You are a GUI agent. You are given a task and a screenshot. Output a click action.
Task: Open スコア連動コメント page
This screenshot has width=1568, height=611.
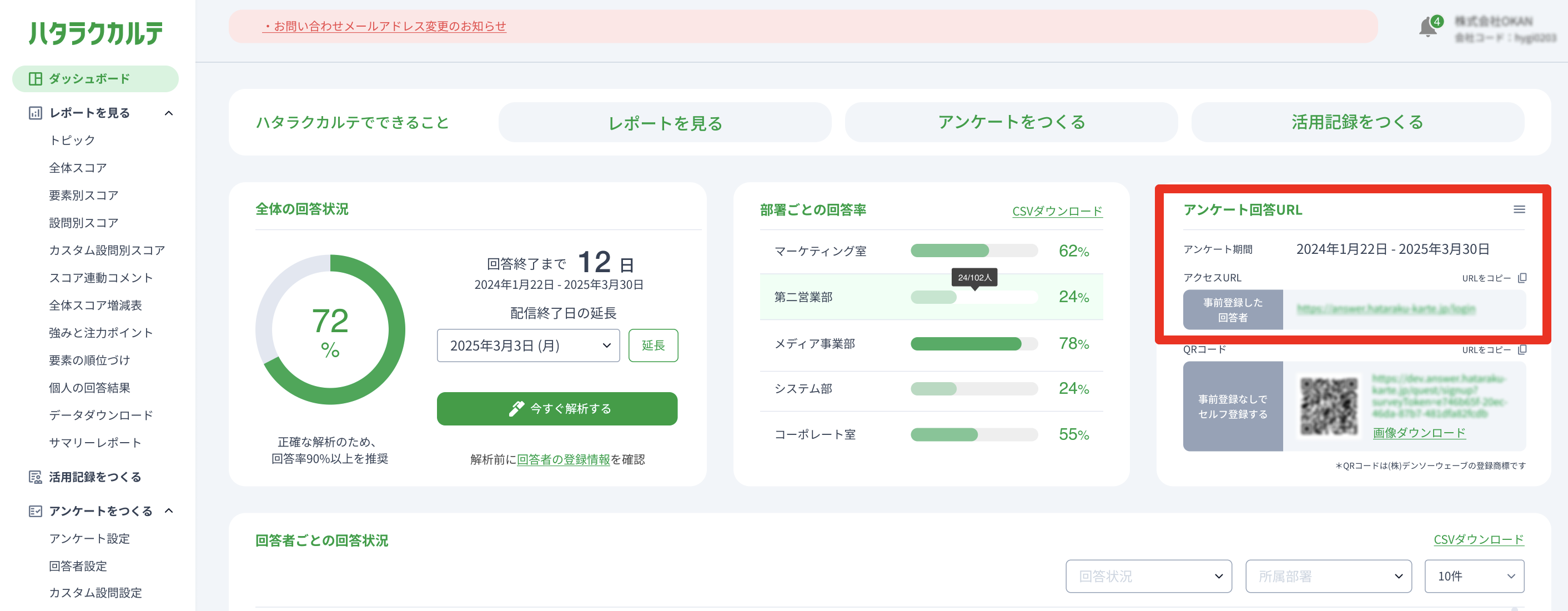tap(101, 278)
